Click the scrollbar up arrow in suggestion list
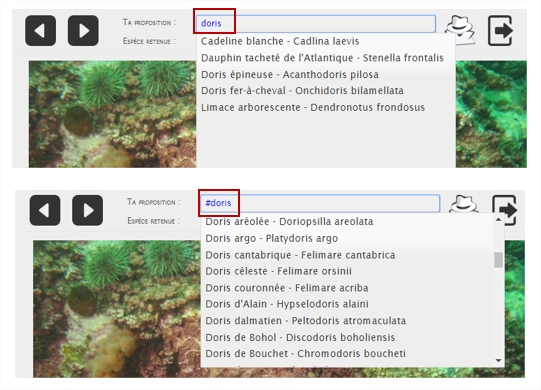The height and width of the screenshot is (390, 541). (498, 220)
